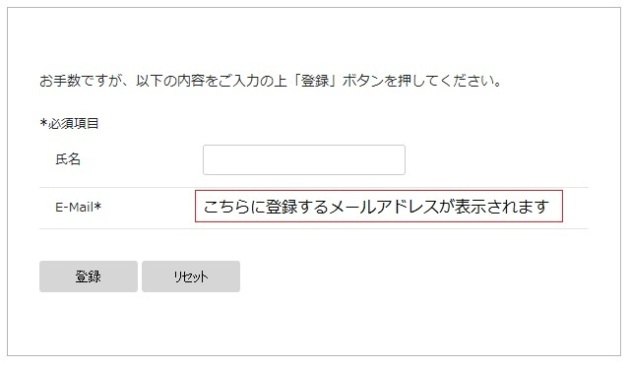Viewport: 630px width, 367px height.
Task: Focus the 氏名 text input field
Action: click(304, 160)
